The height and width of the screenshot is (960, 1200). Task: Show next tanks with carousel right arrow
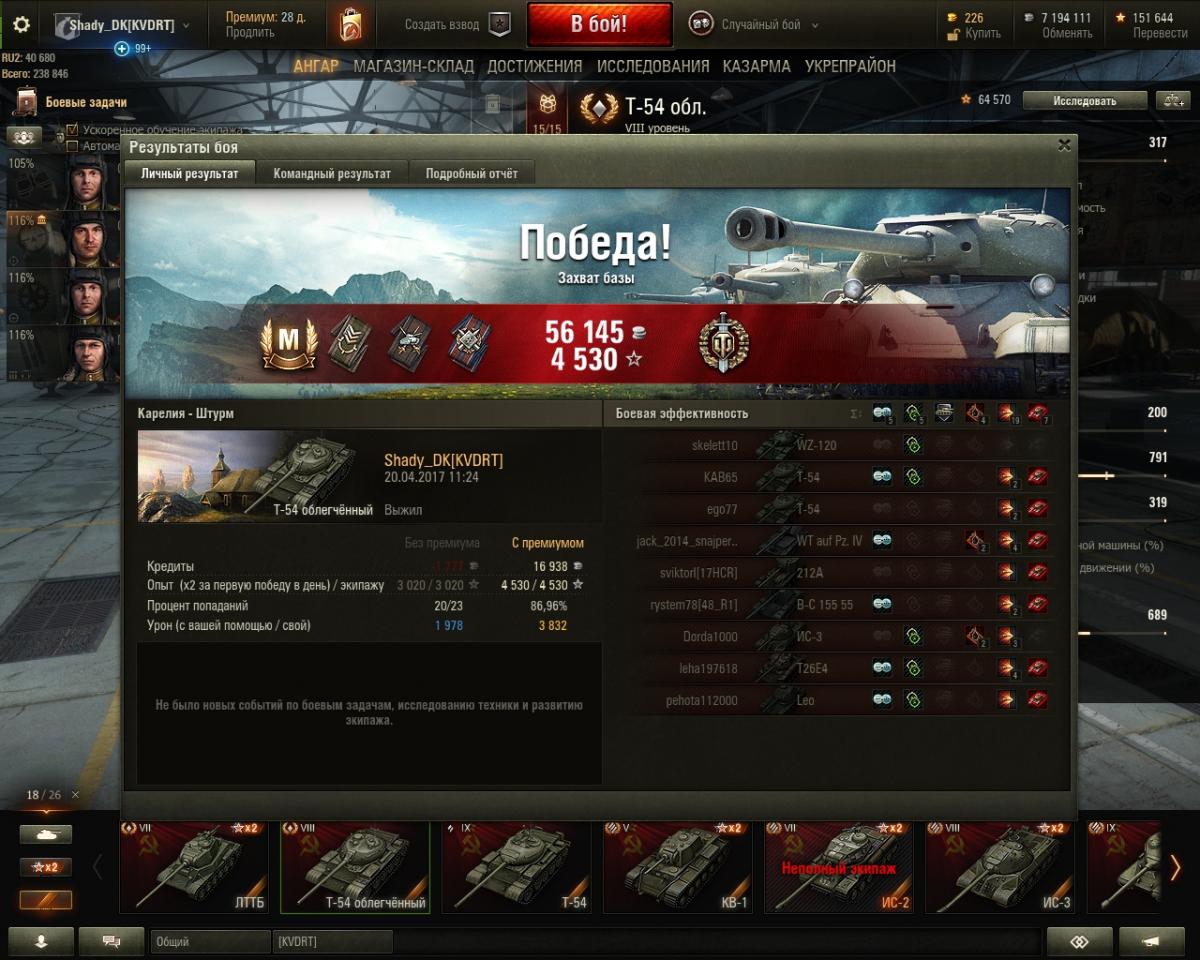1175,867
